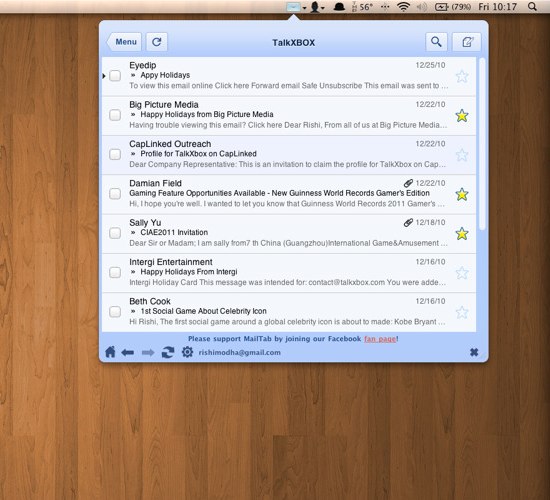This screenshot has height=500, width=550.
Task: Open the person silhouette menu bar icon
Action: pos(315,7)
